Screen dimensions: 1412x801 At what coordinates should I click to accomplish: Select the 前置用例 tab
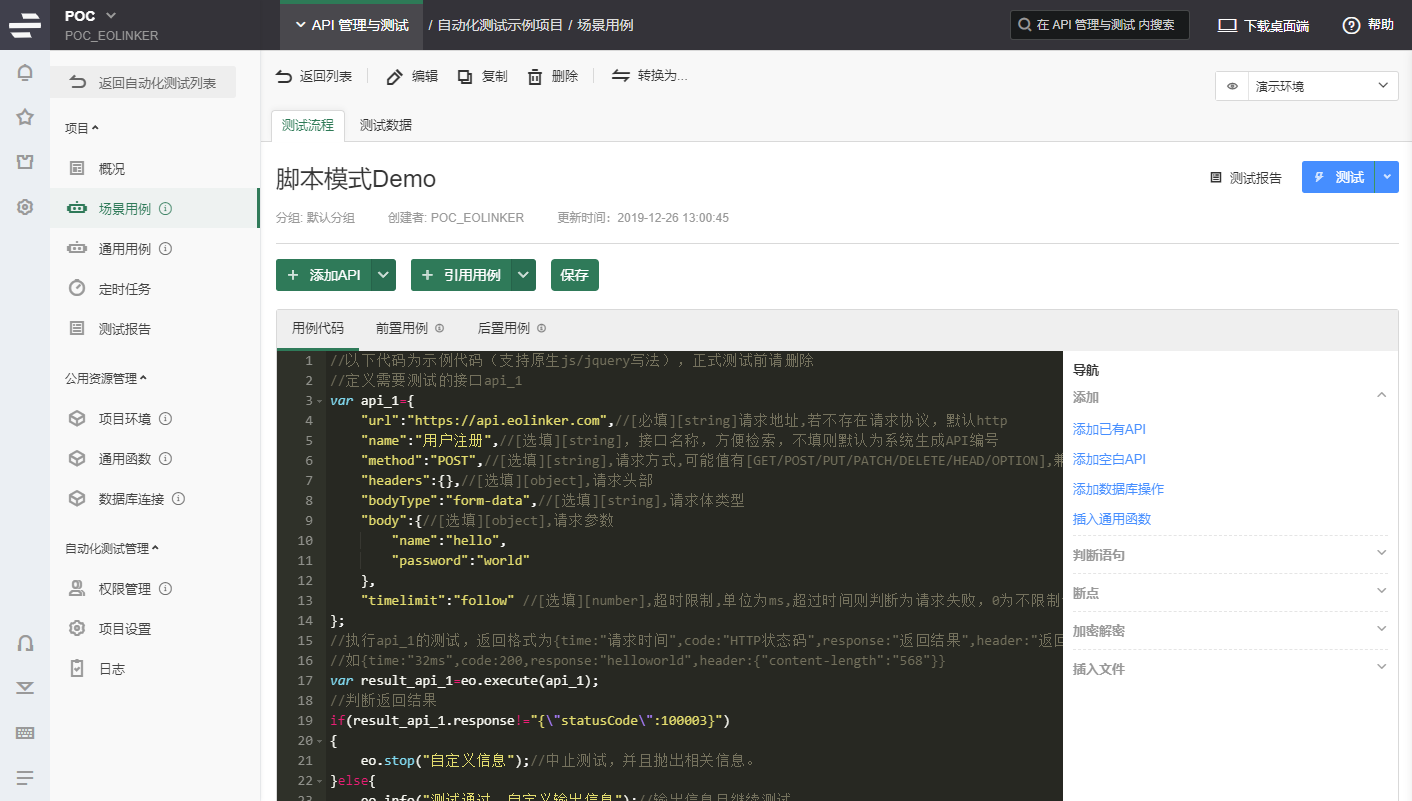[402, 328]
